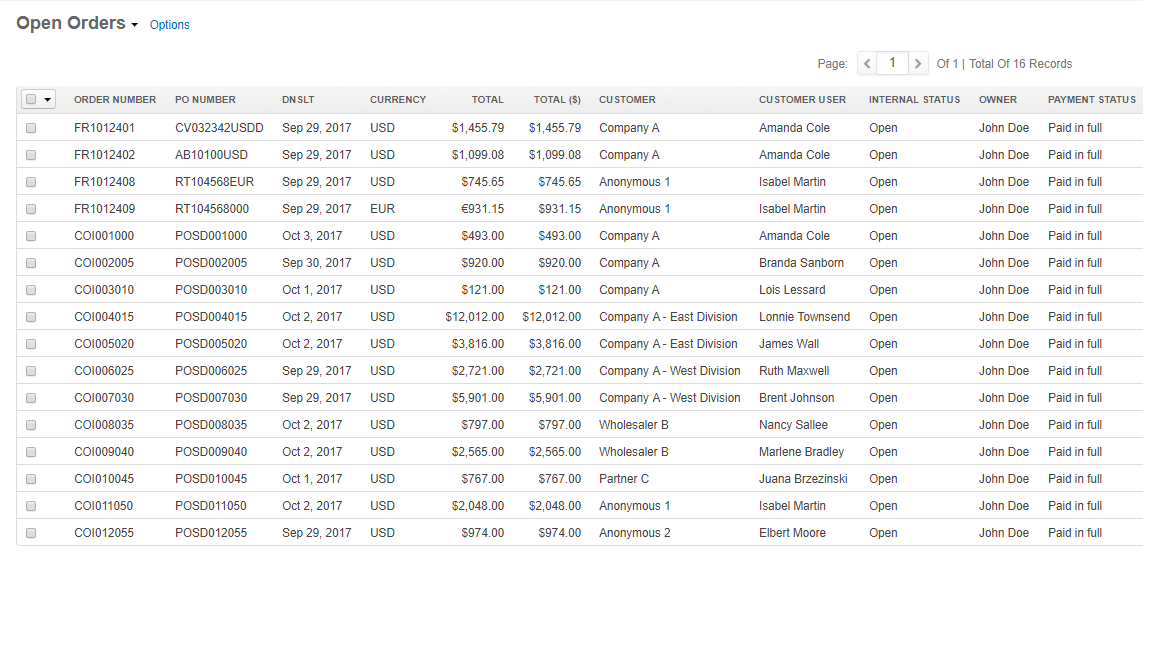Open order number FR1012401
Screen dimensions: 1152x648
click(104, 128)
